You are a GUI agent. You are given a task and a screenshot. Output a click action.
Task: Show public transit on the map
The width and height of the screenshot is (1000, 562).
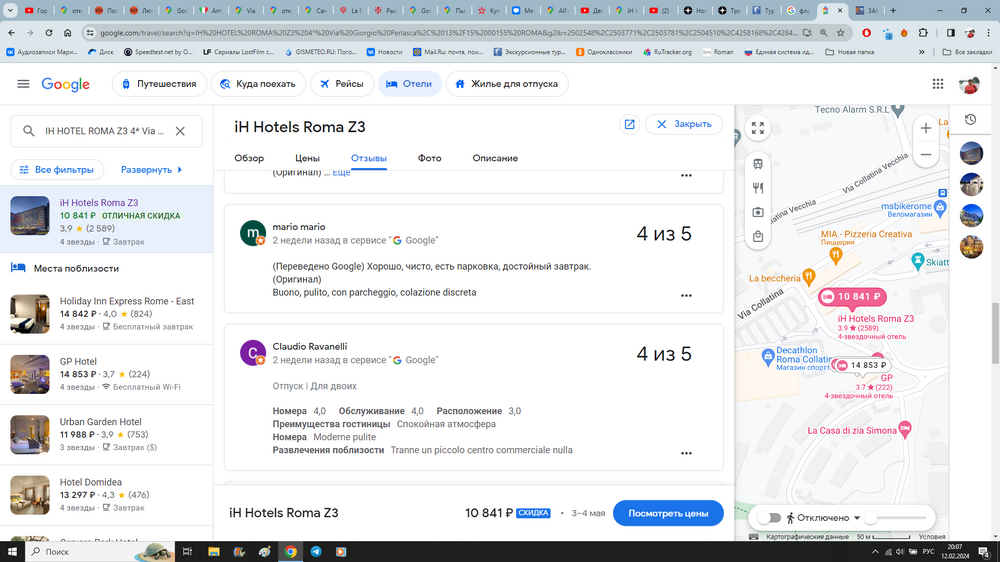tap(758, 164)
